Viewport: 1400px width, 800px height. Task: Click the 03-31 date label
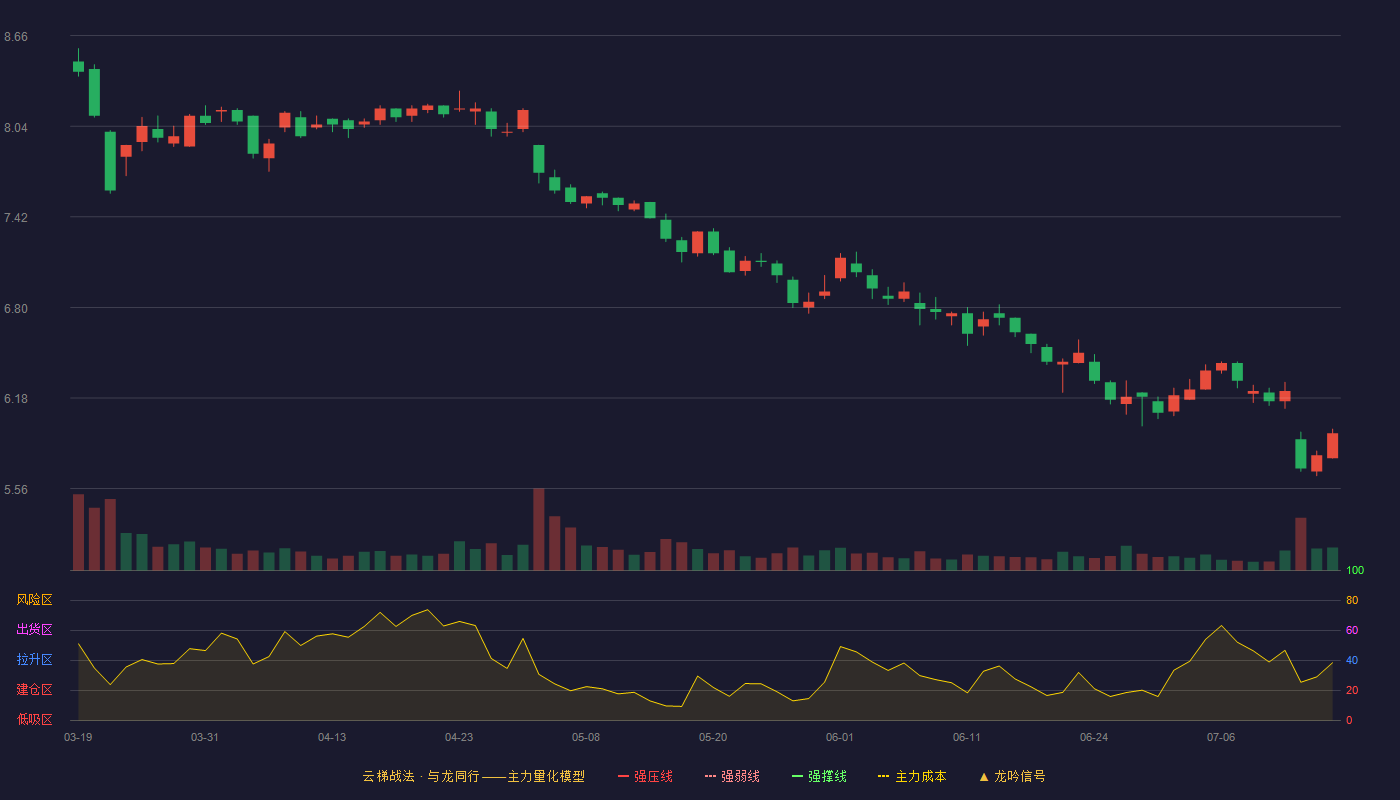tap(205, 737)
